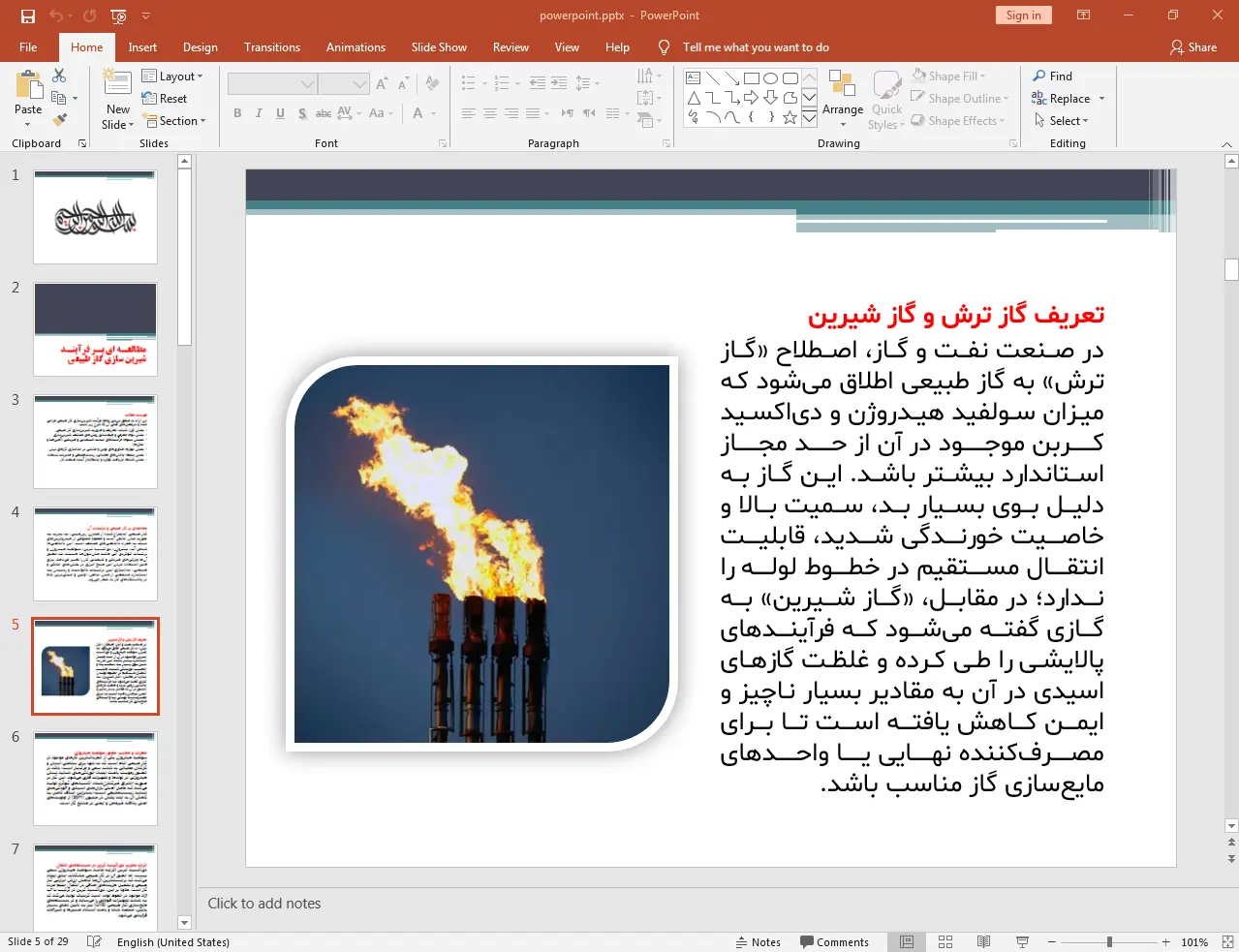The width and height of the screenshot is (1239, 952).
Task: Switch to the Animations tab
Action: 356,47
